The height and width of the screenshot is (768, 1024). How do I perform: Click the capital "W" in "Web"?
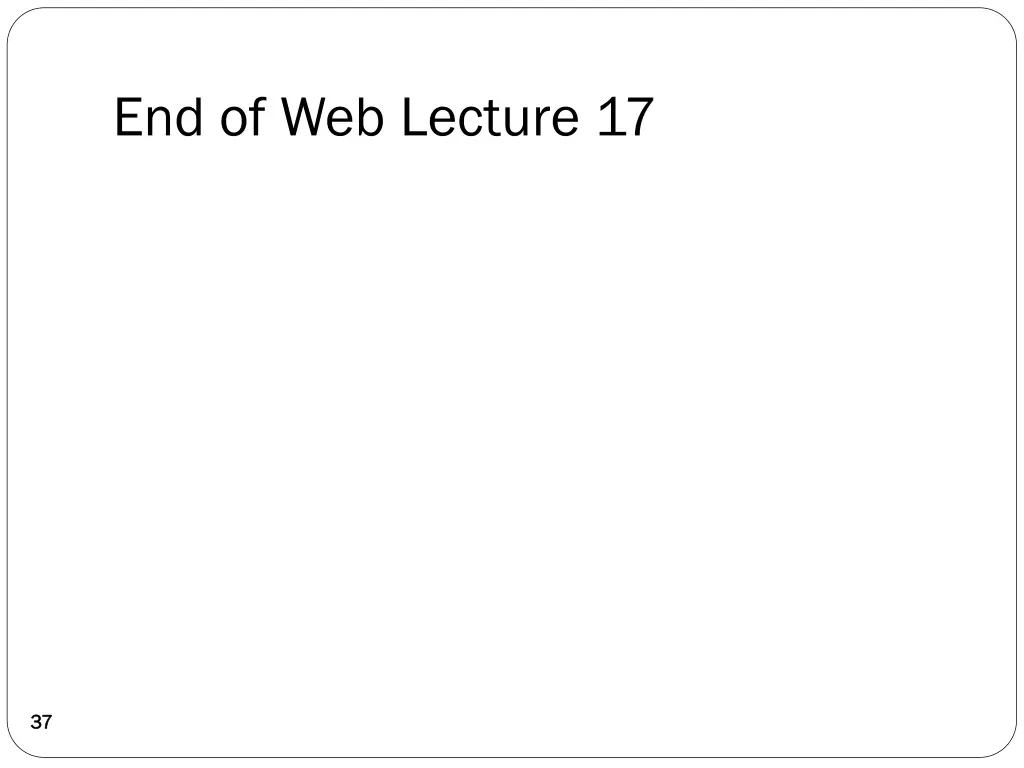tap(304, 118)
